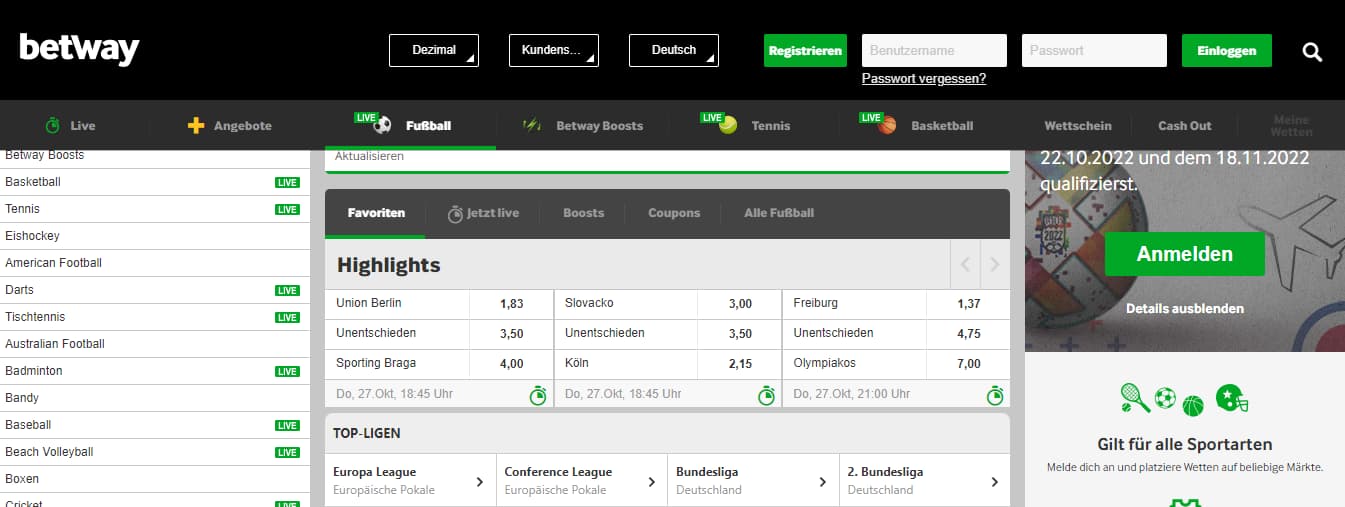Click stopwatch icon under Union Berlin match
The width and height of the screenshot is (1345, 507).
[x=538, y=395]
